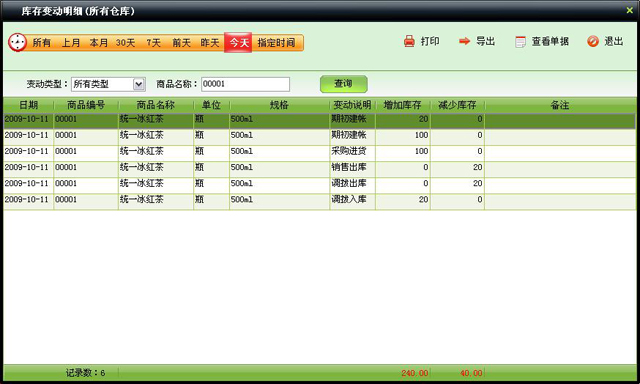
Task: Click the printer icon for 打印
Action: click(409, 41)
